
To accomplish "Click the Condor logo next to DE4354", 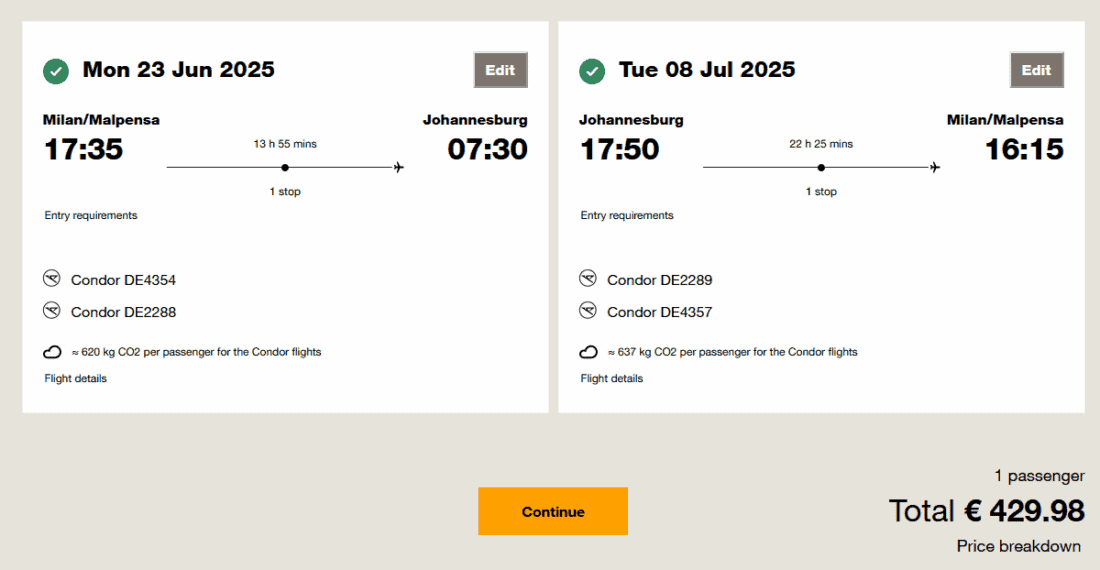I will tap(53, 279).
